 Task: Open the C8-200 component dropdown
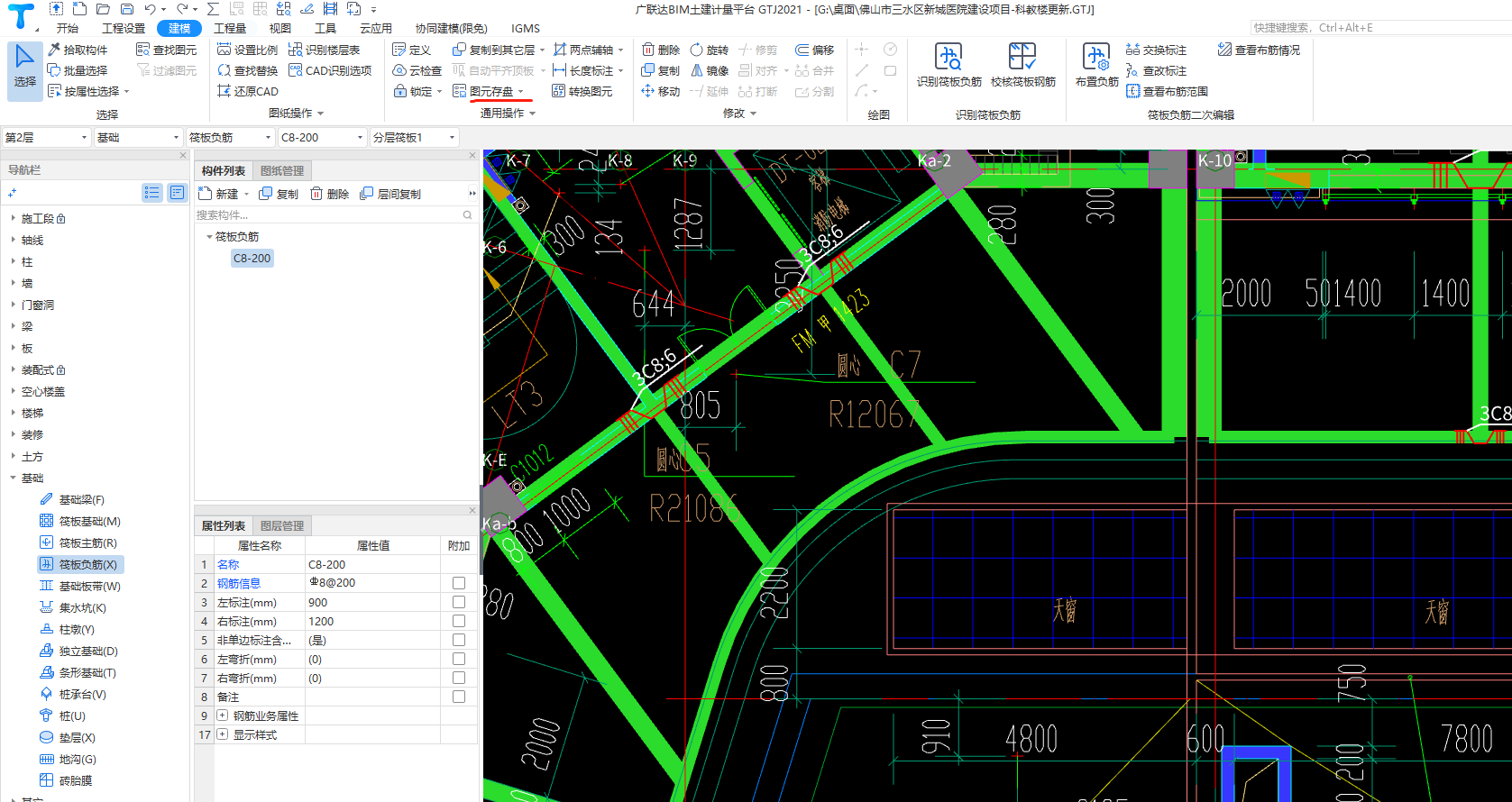[x=322, y=138]
